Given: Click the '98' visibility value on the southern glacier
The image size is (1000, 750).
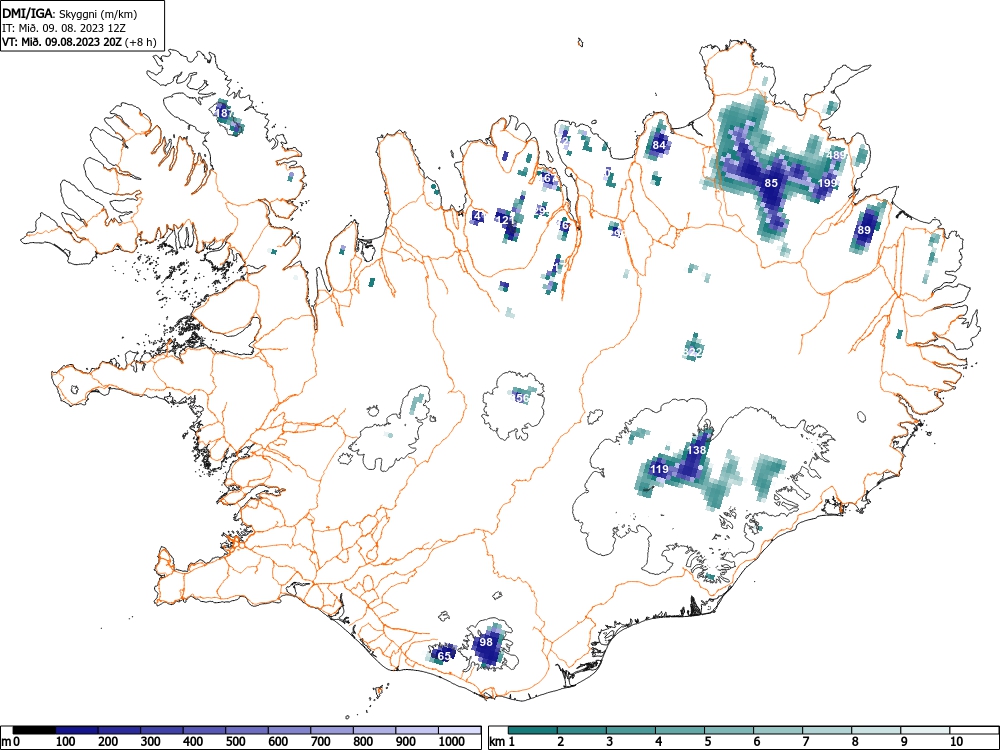Looking at the screenshot, I should [487, 642].
